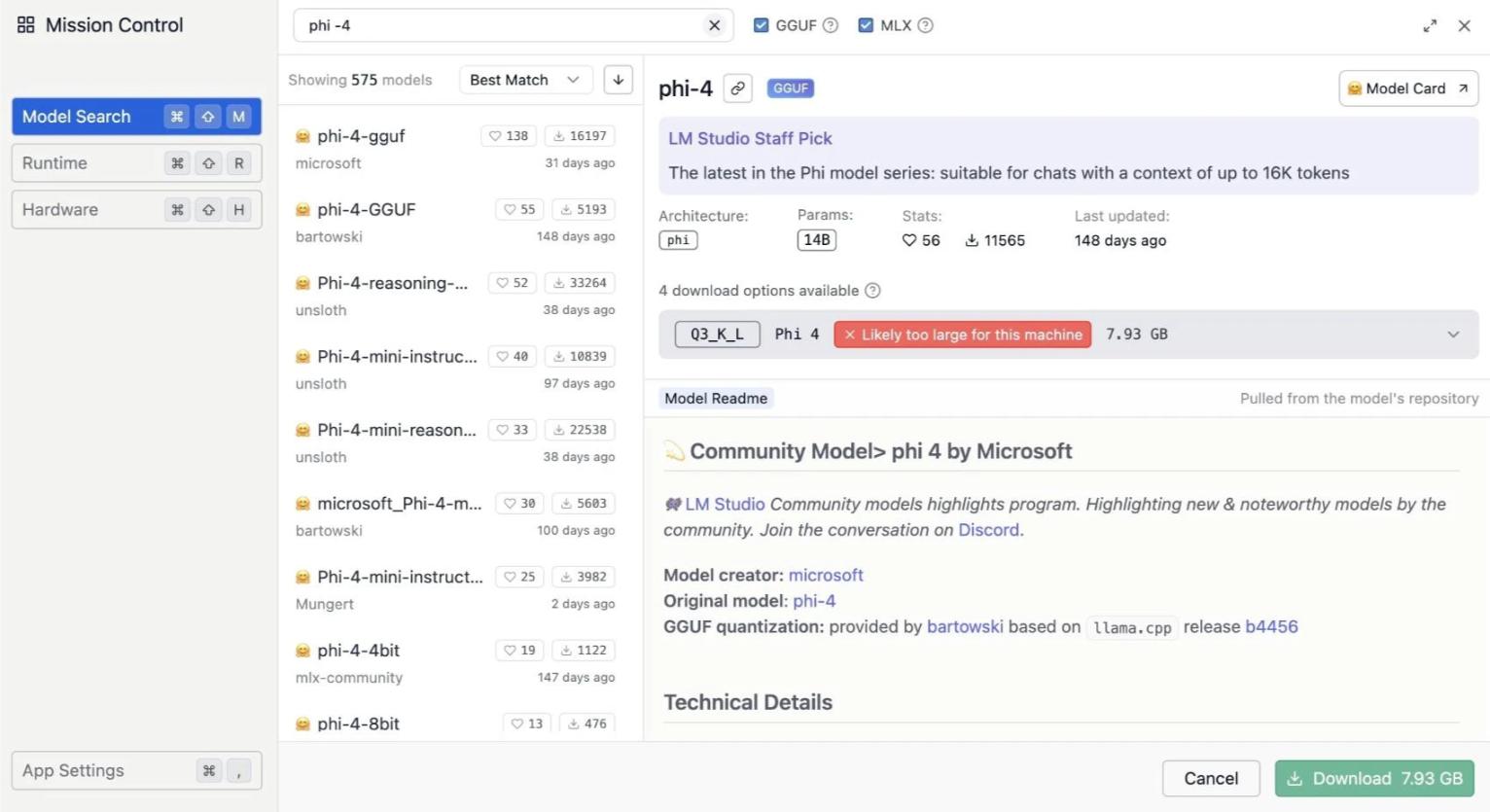Select microsoft_Phi-4-m by bartowski result

coord(455,516)
